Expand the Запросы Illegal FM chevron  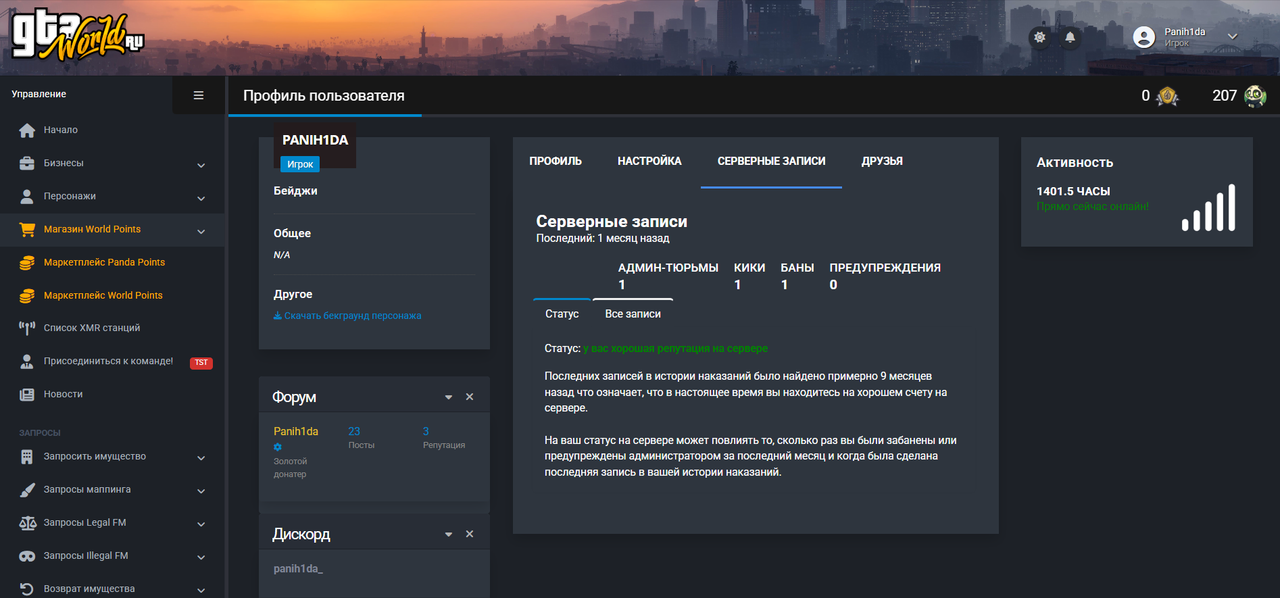pos(201,558)
